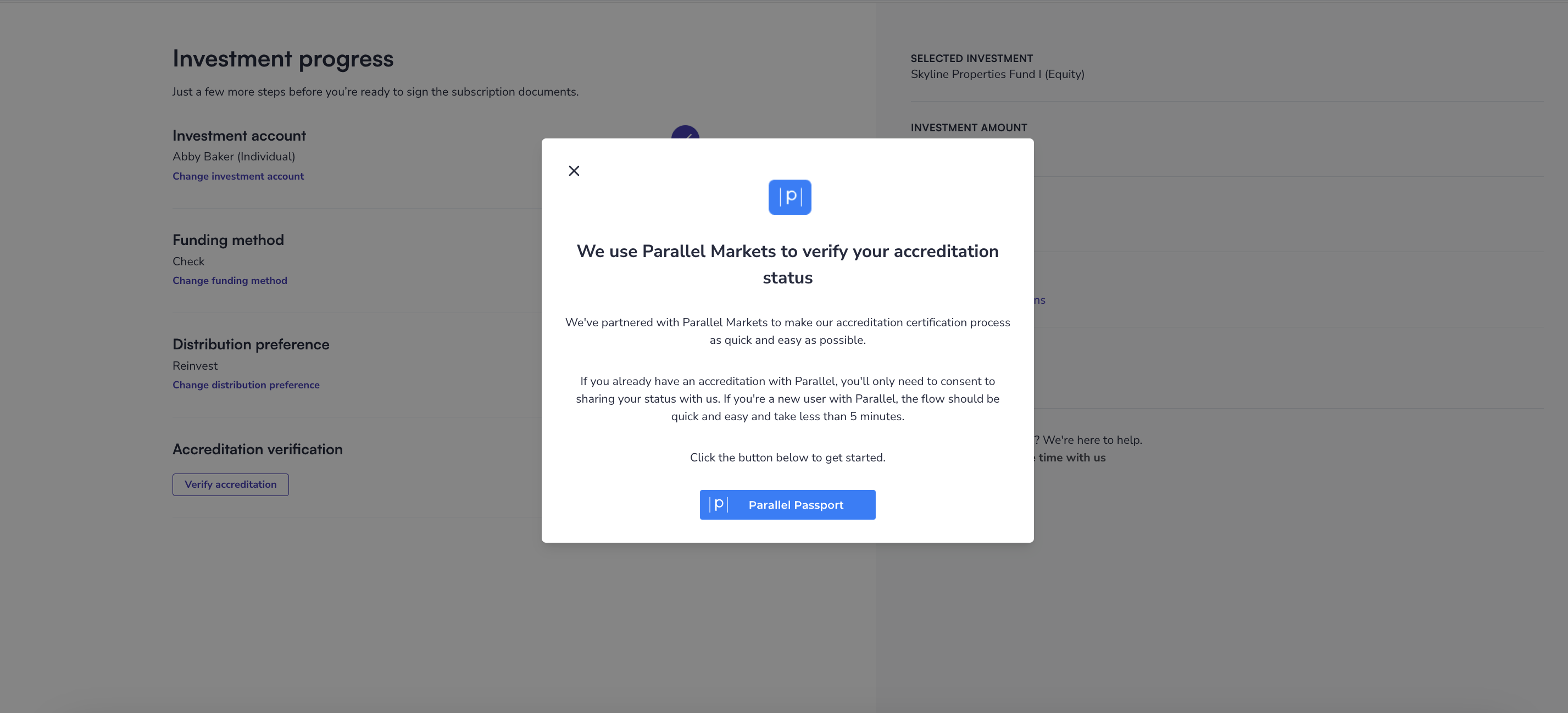This screenshot has width=1568, height=713.
Task: Click the Selected Investment label
Action: click(x=971, y=58)
